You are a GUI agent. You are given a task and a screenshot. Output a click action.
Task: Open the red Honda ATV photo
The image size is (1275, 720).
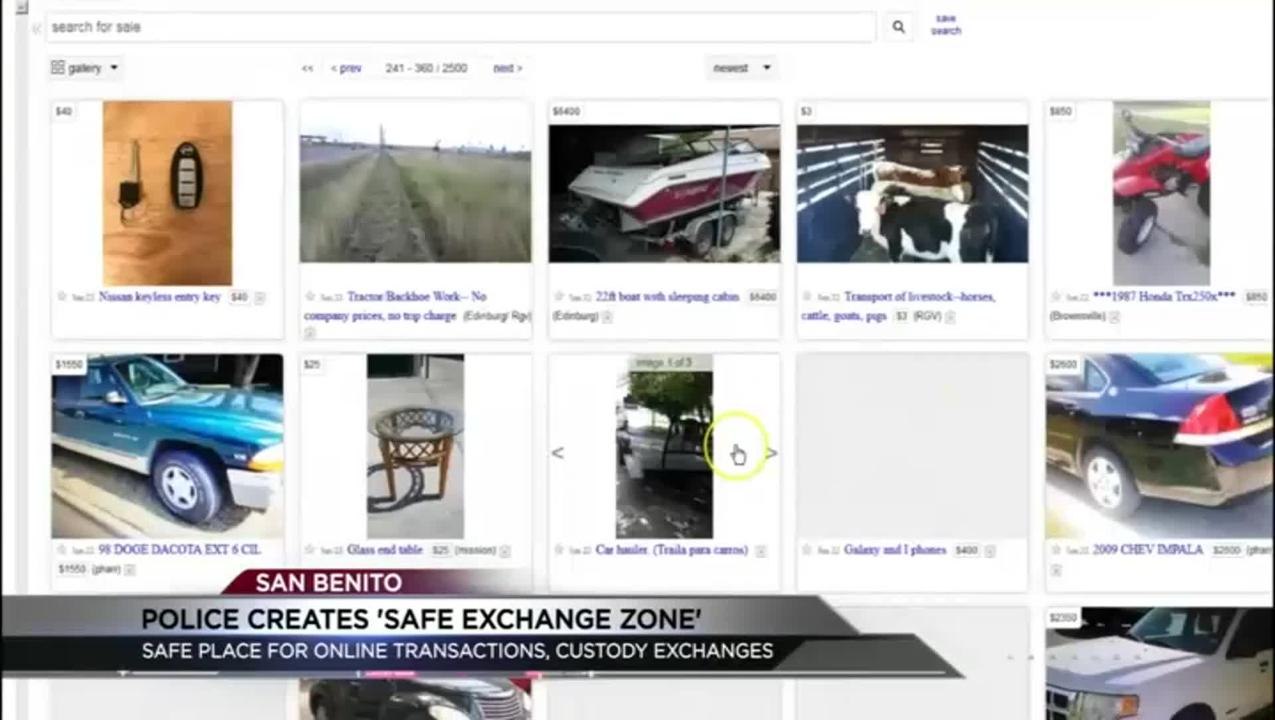(x=1161, y=193)
